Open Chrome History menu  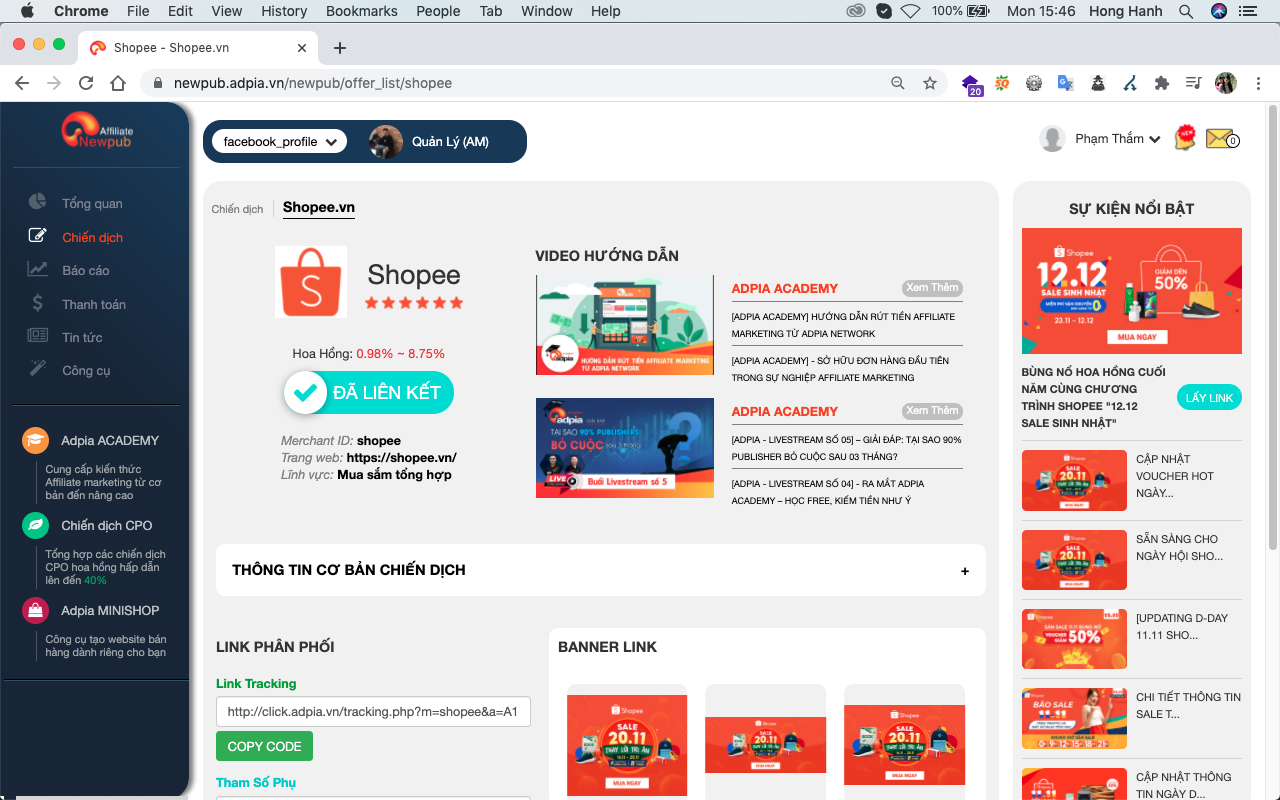(284, 11)
